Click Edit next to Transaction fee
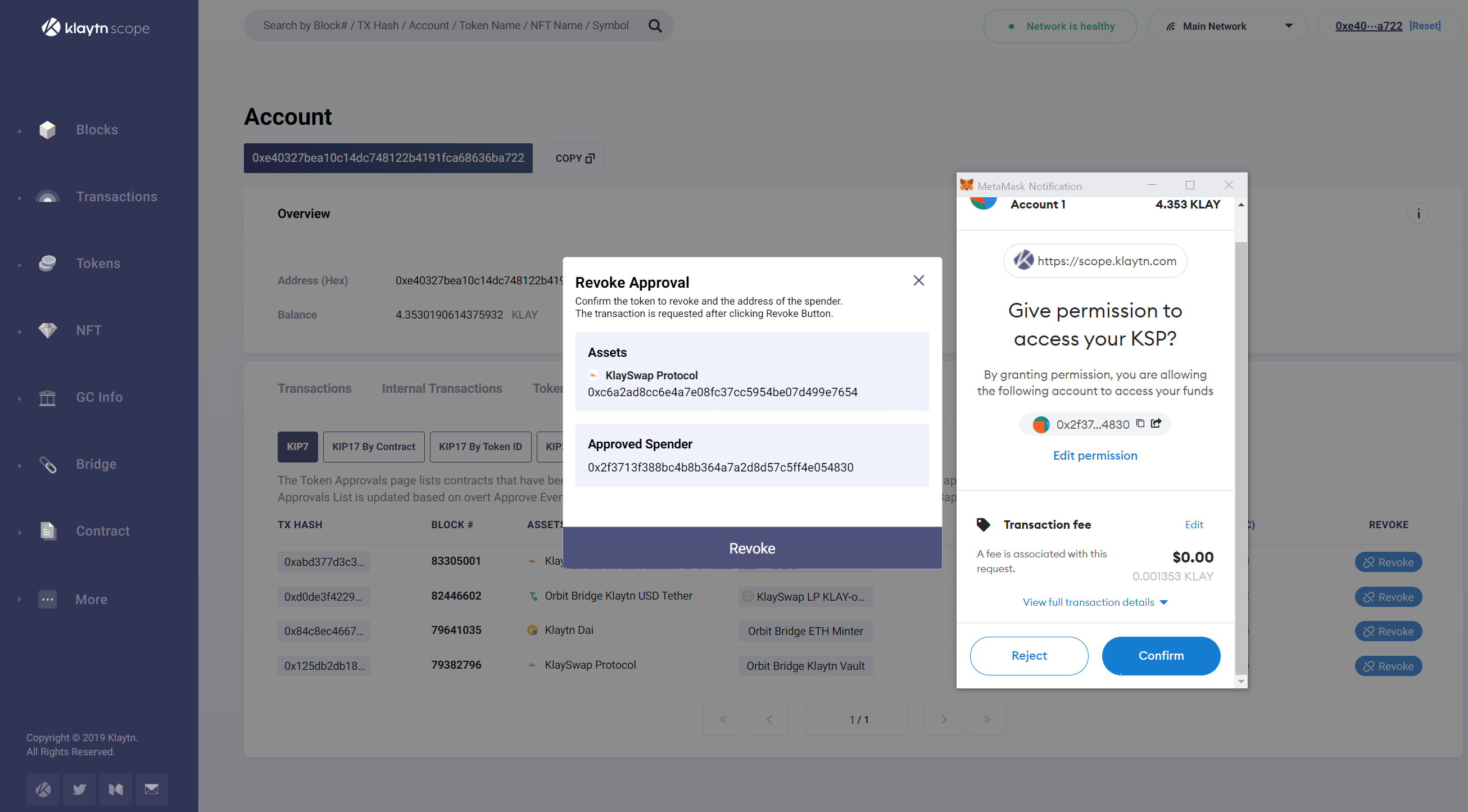Screen dimensions: 1468x812 [x=1194, y=525]
